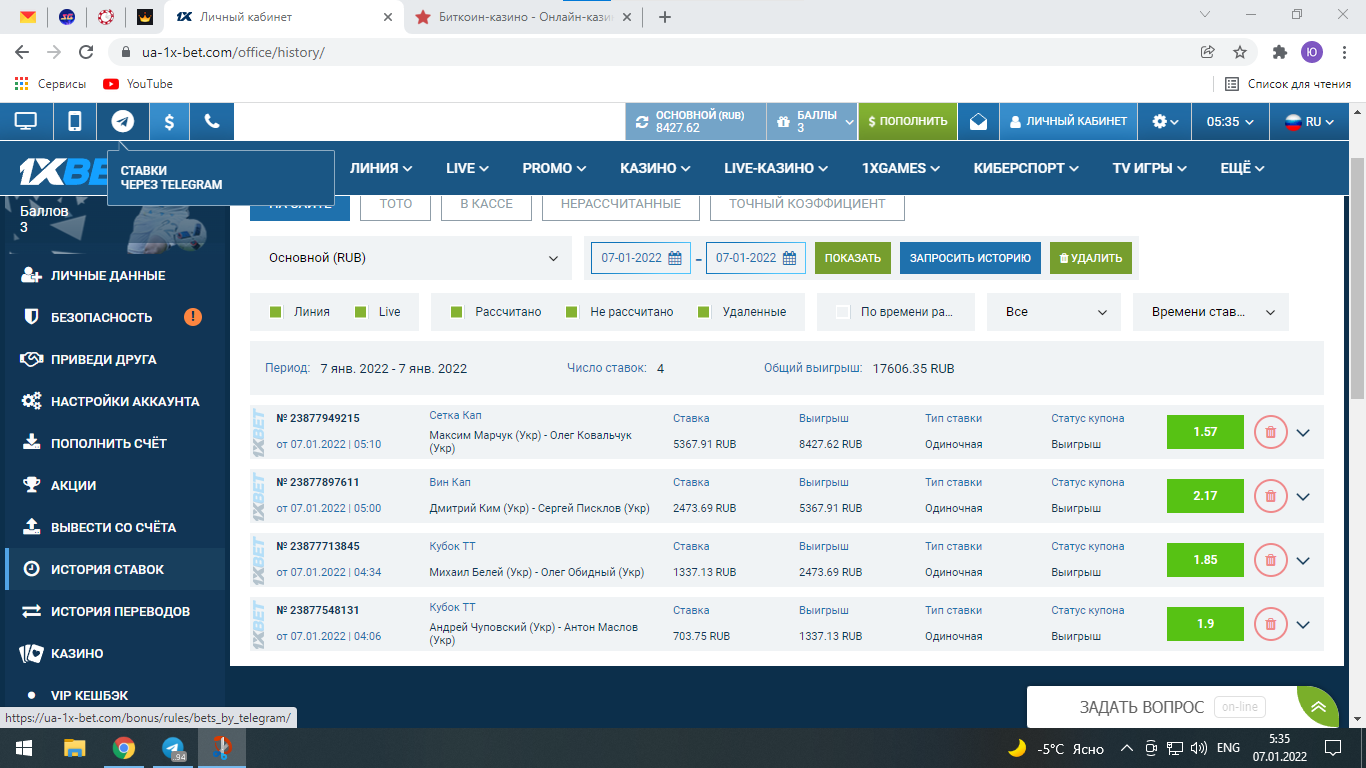This screenshot has width=1366, height=768.
Task: Toggle the Рассчитано checkbox
Action: [457, 312]
